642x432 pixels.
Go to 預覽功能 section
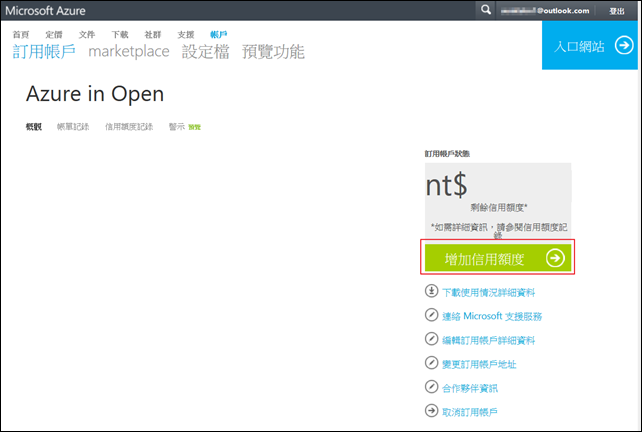(273, 51)
